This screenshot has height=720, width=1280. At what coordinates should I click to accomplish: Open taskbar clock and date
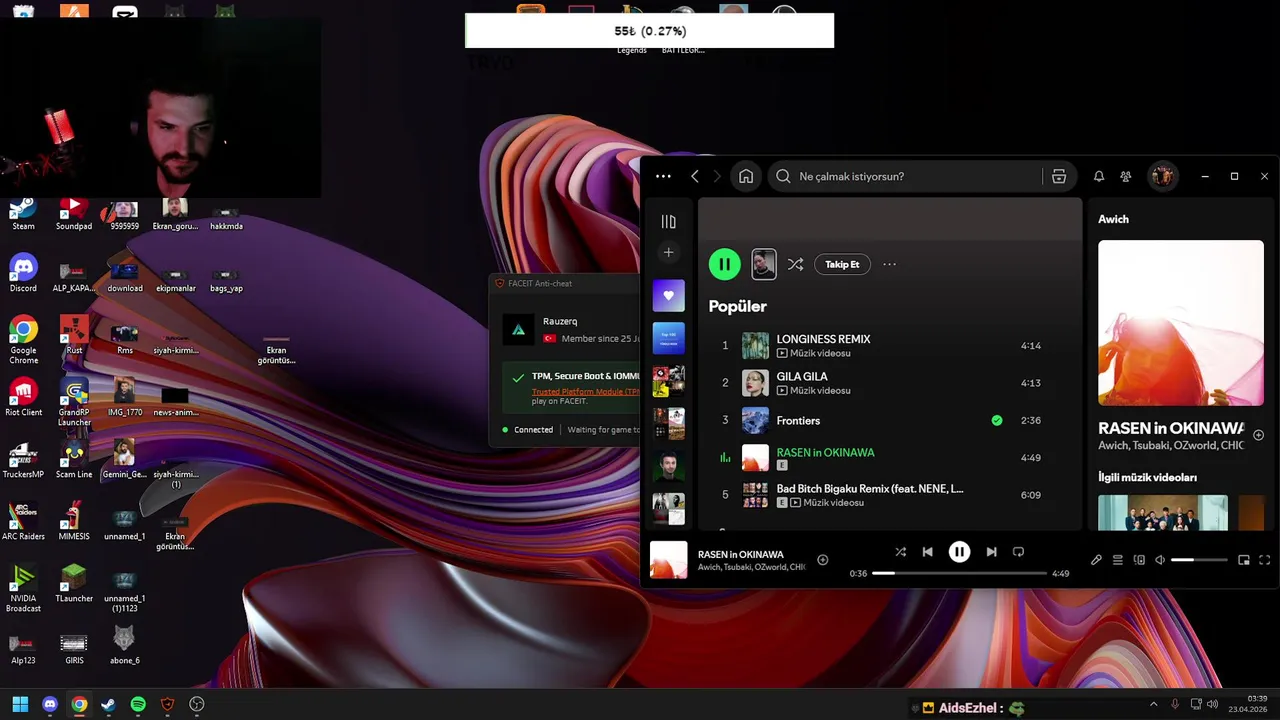1249,704
